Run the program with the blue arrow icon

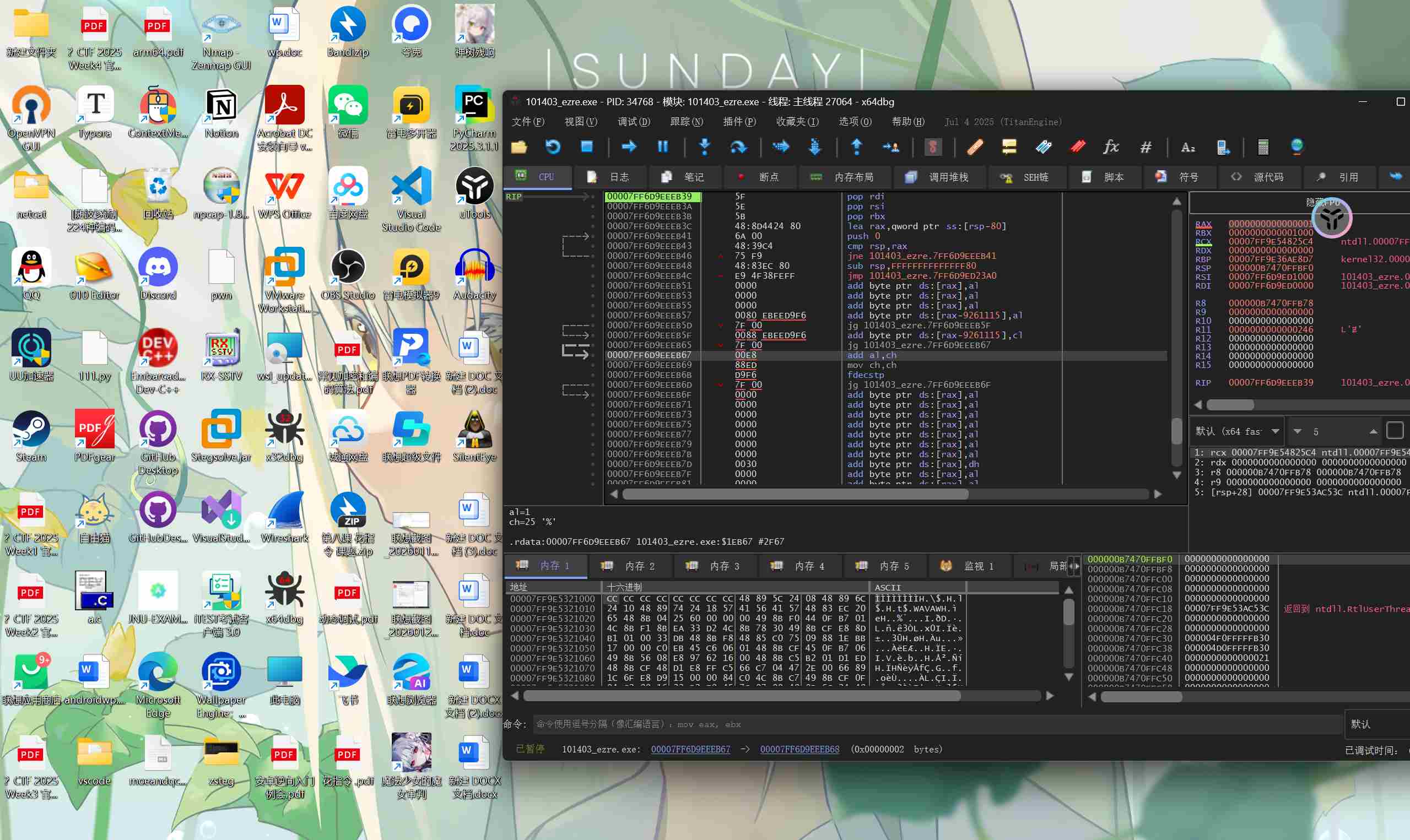pyautogui.click(x=628, y=147)
